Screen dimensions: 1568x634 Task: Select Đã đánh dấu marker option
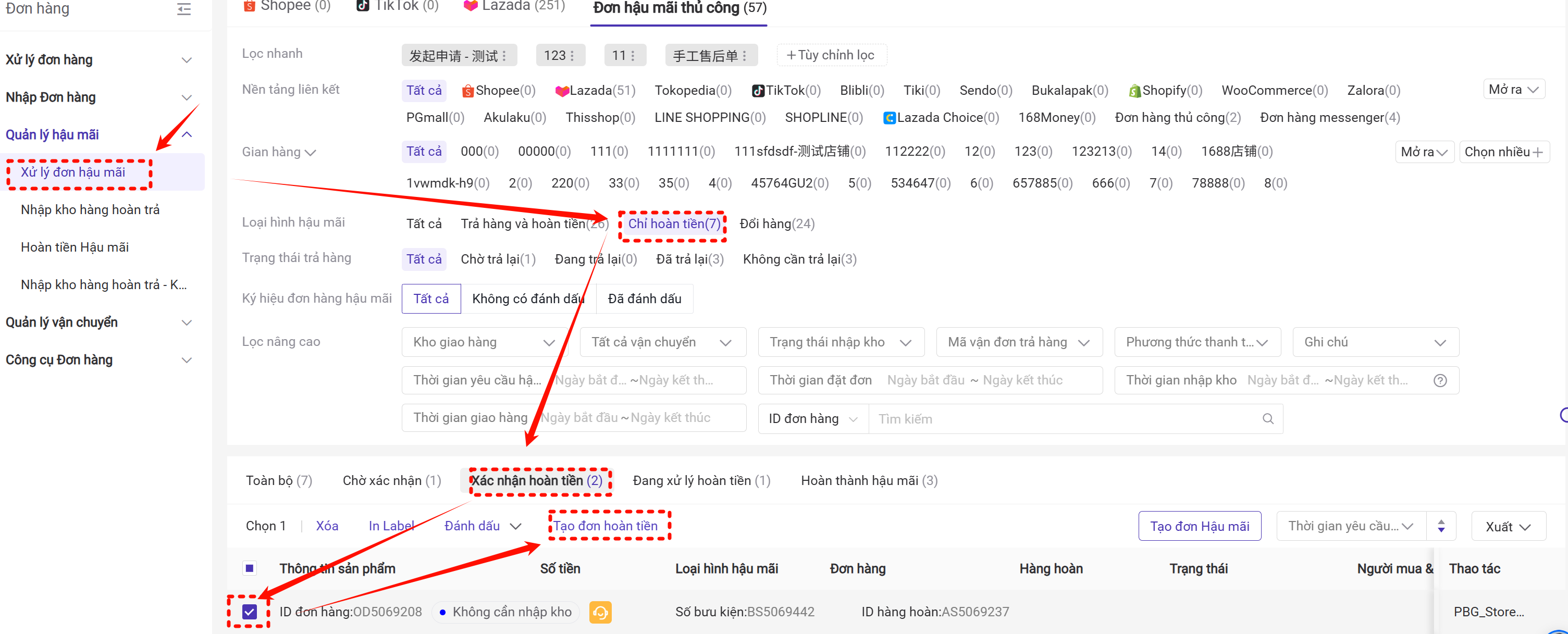coord(644,299)
